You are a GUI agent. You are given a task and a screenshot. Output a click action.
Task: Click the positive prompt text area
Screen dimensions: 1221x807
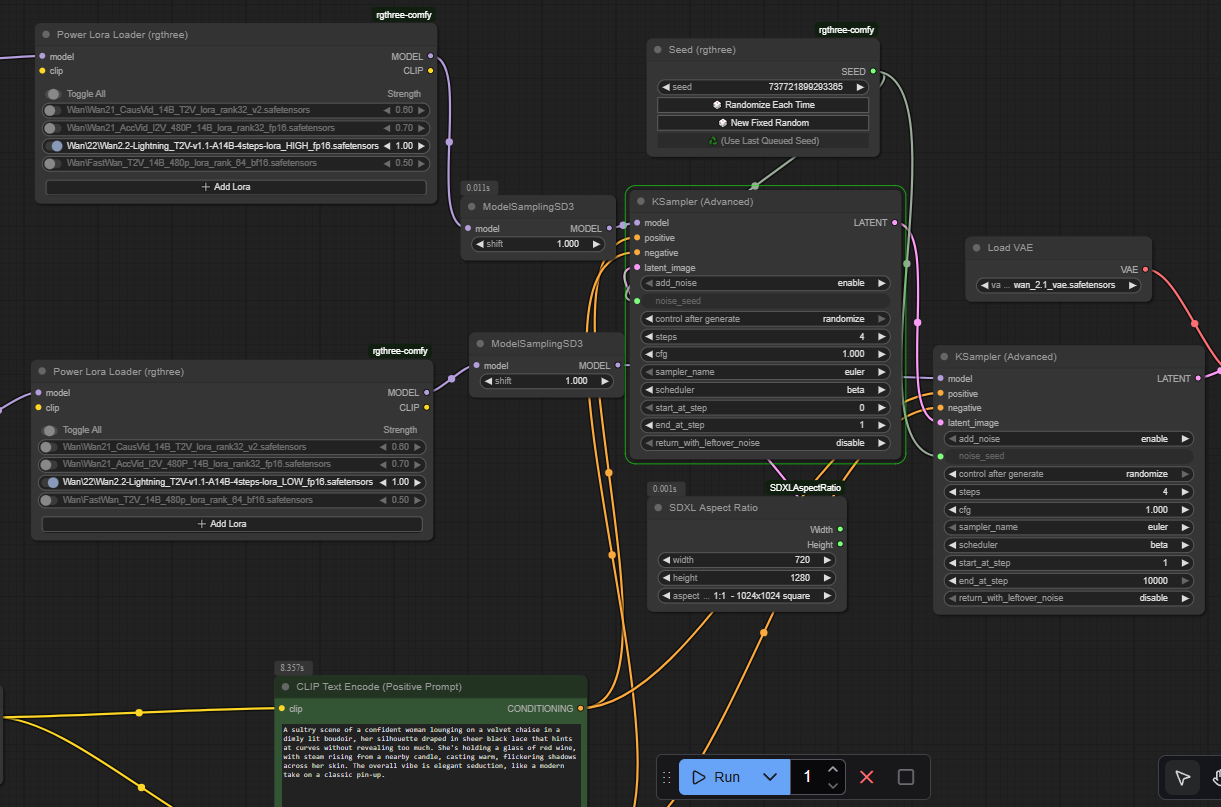pos(430,765)
